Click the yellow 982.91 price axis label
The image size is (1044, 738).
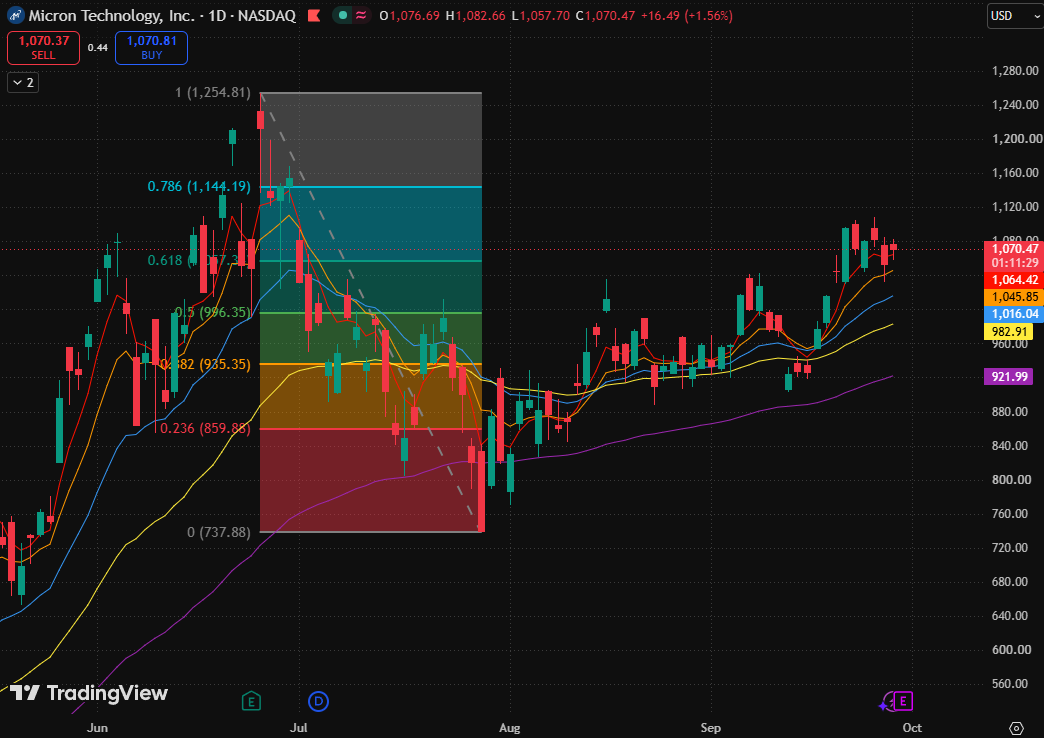(1009, 332)
